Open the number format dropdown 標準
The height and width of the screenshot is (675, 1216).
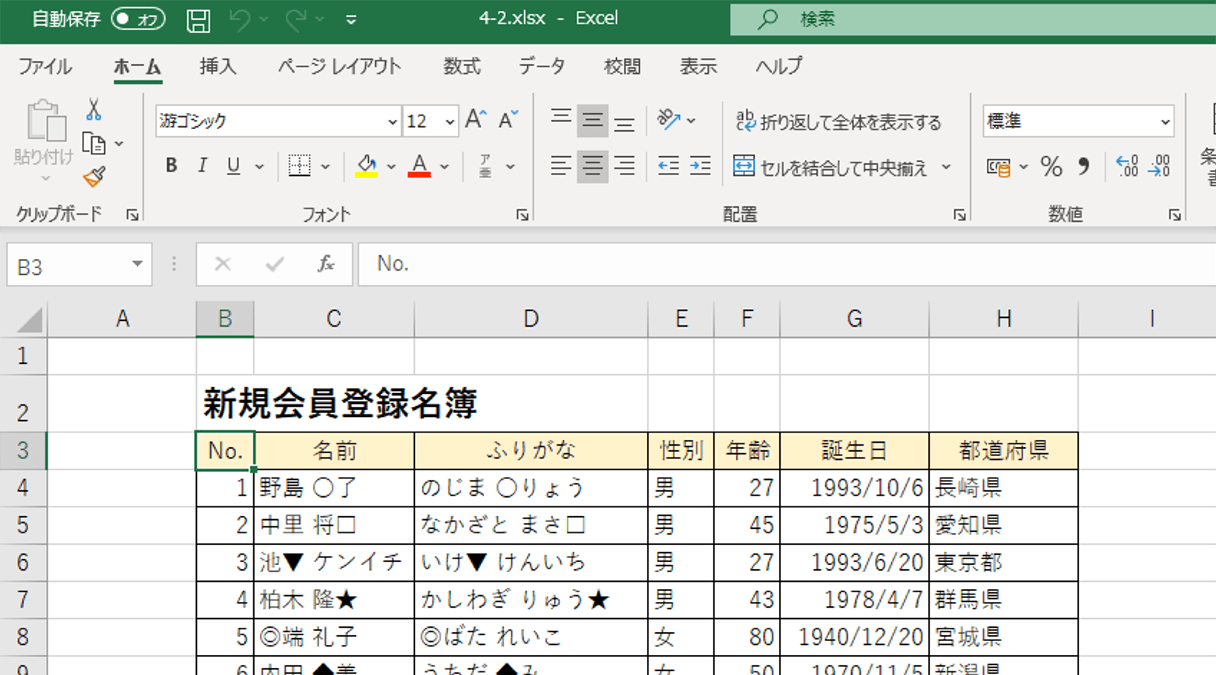tap(1165, 122)
